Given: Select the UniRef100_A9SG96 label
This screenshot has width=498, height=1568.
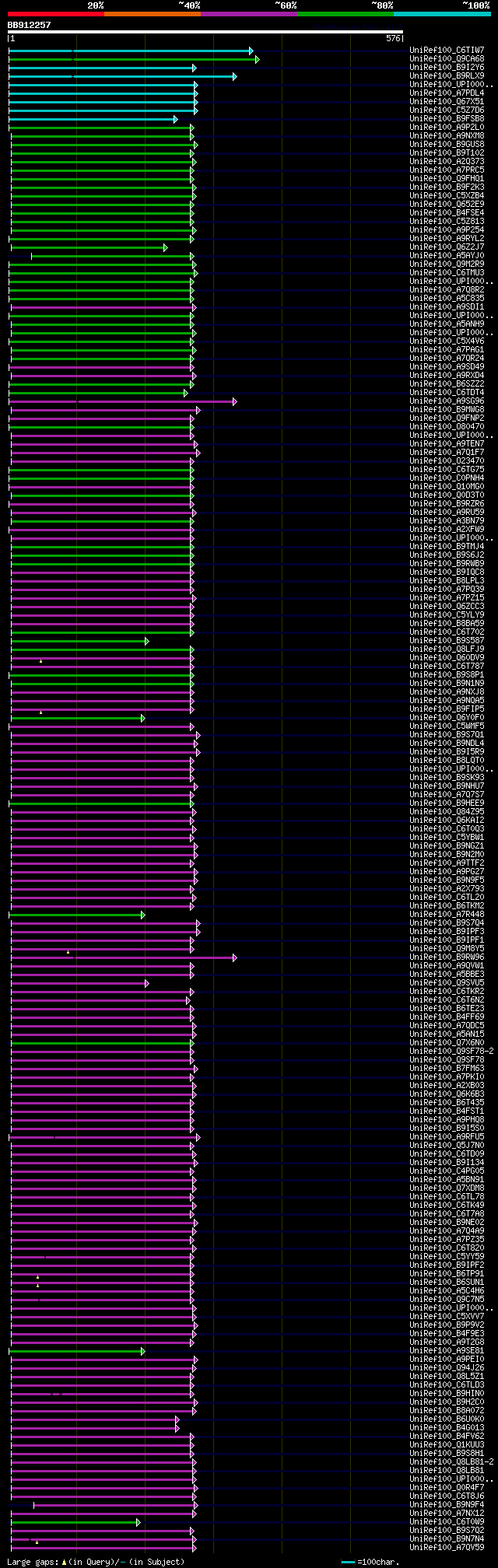Looking at the screenshot, I should (447, 401).
